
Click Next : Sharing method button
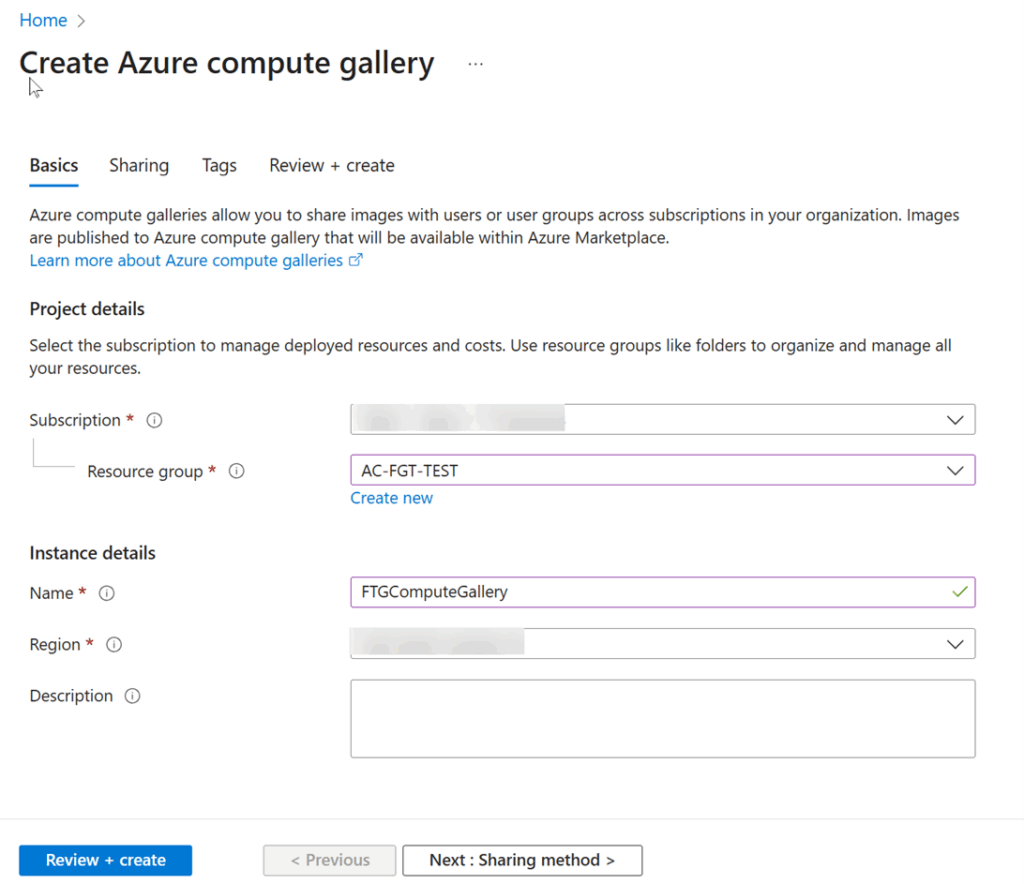click(x=522, y=860)
